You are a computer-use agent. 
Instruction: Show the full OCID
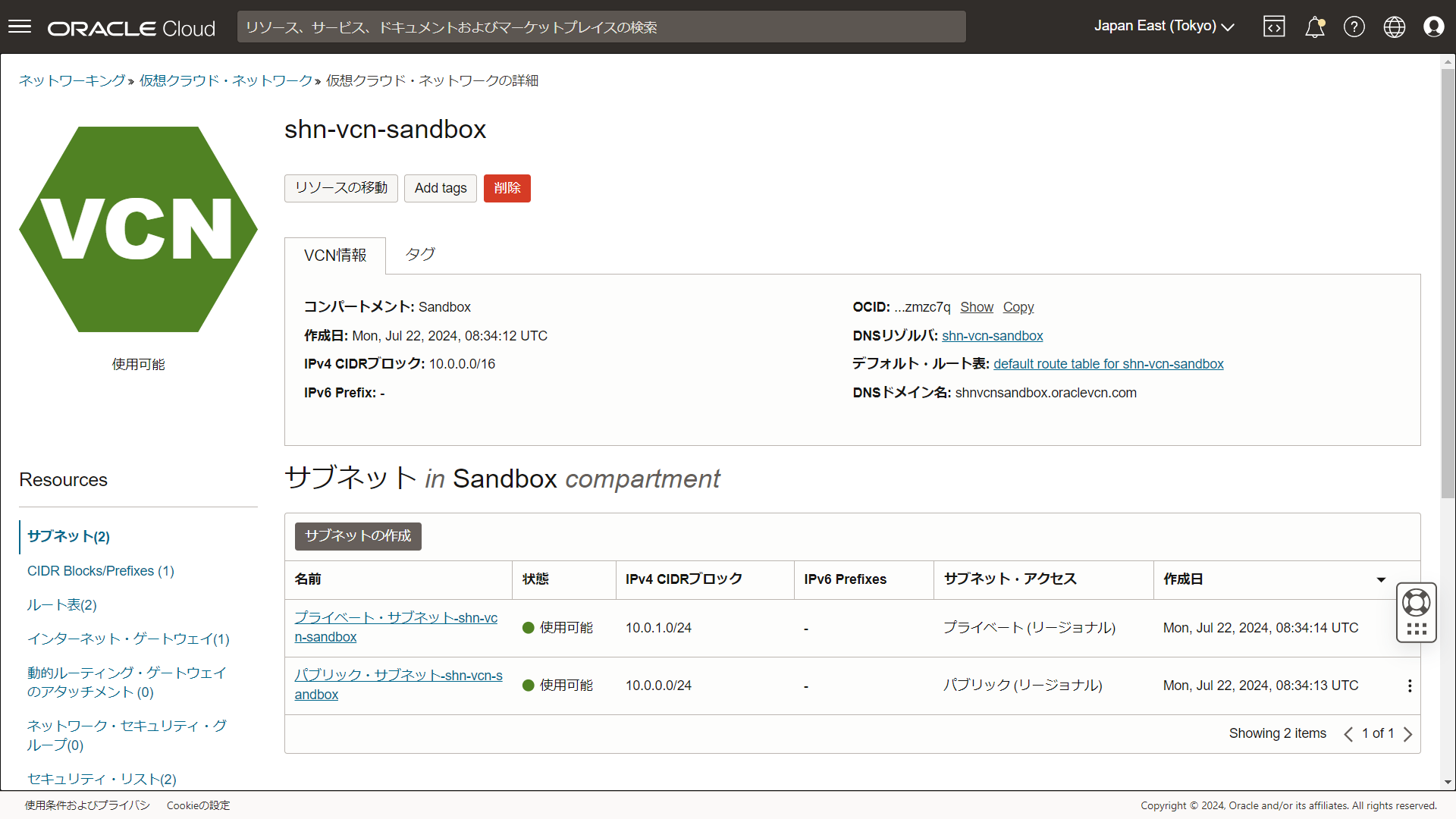pos(977,307)
